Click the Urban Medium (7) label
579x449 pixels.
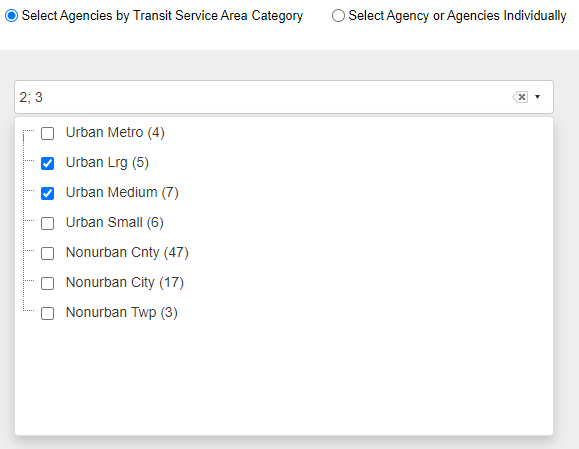click(122, 192)
